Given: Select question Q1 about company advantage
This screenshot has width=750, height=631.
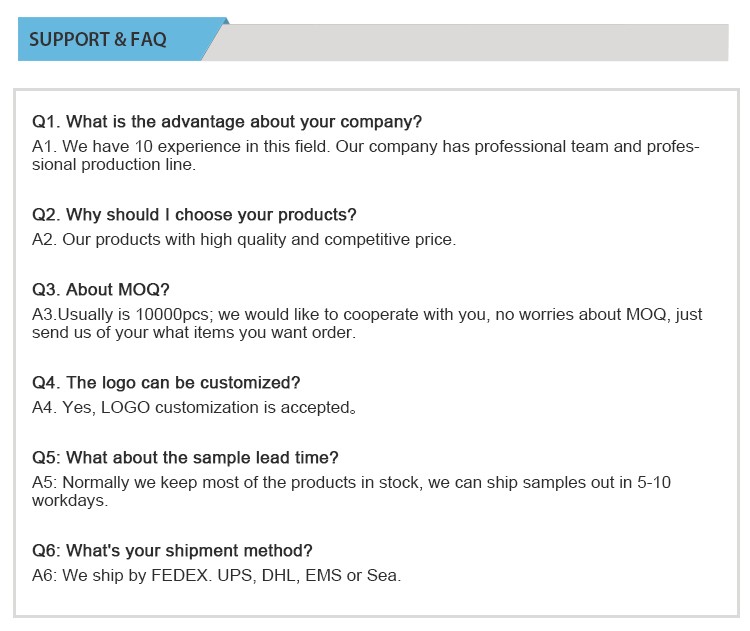Looking at the screenshot, I should 227,122.
